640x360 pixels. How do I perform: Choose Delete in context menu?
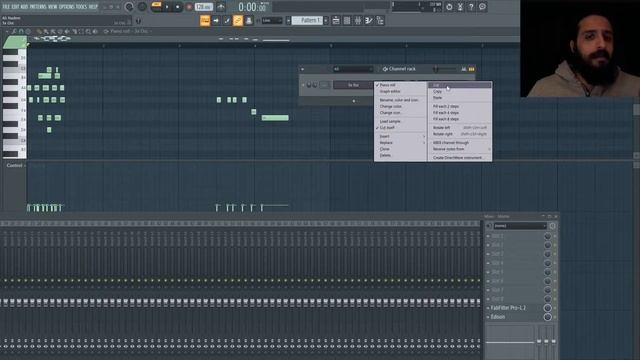[x=400, y=156]
